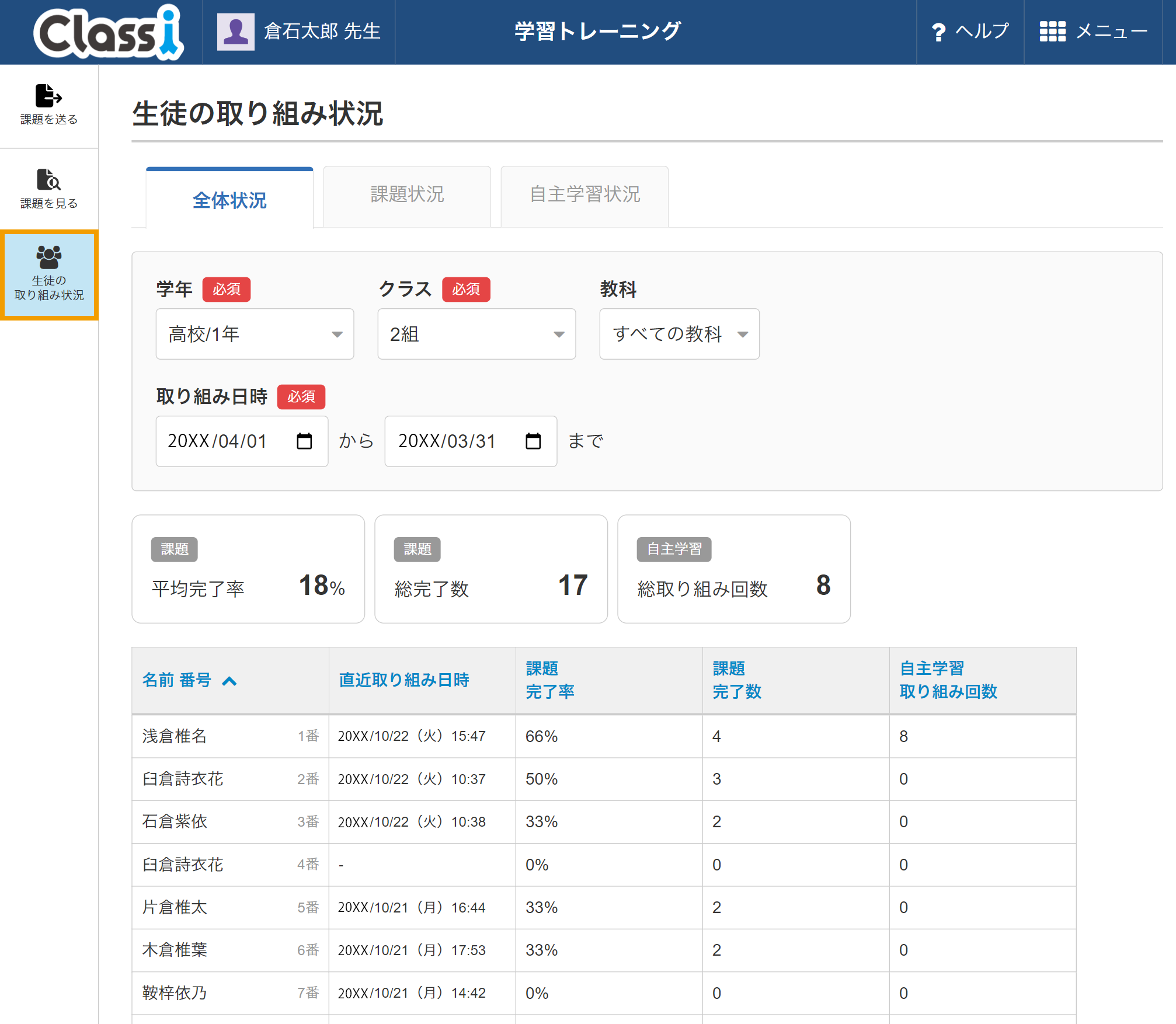Select student 鞍梓依乃 in the table

[174, 993]
